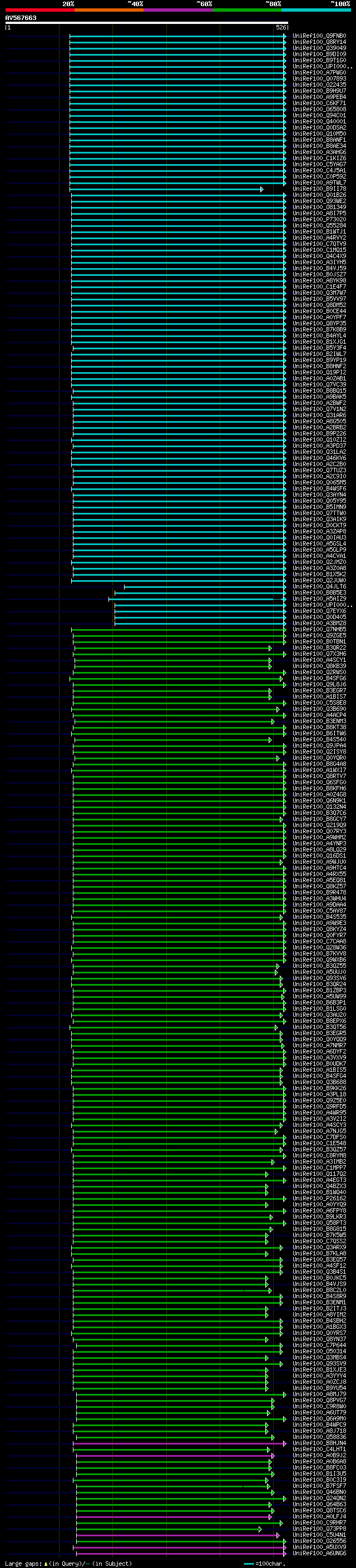356x1568 pixels.
Task: Click the UniRef100_C6KF71 entry
Action: coord(319,103)
